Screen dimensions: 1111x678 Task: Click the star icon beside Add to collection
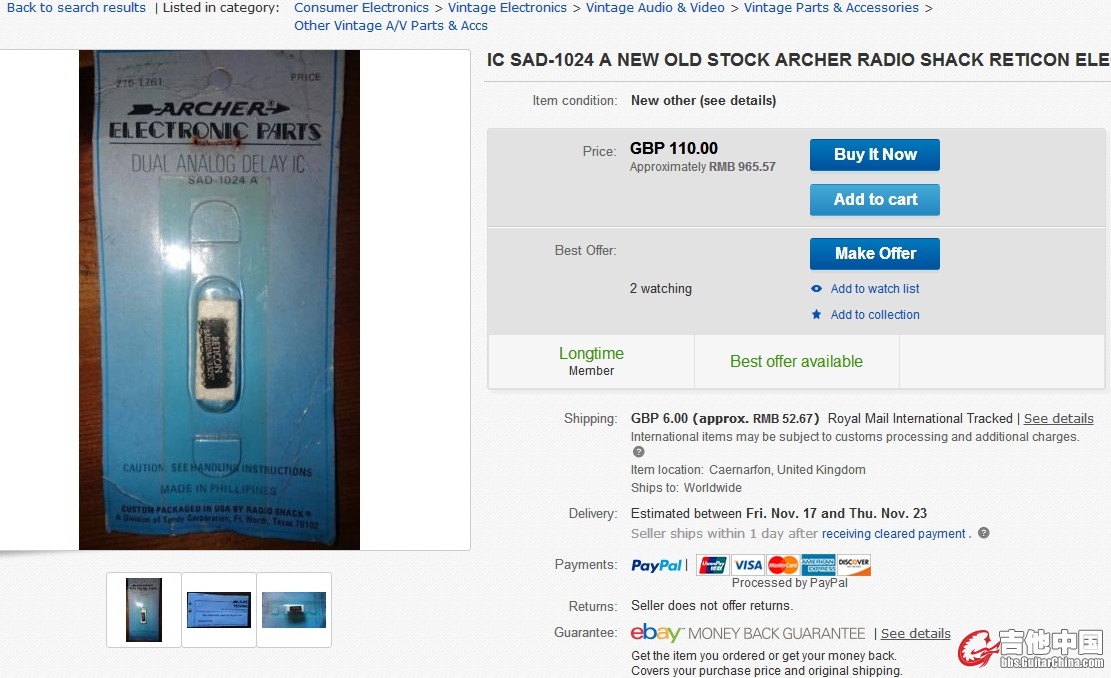816,314
